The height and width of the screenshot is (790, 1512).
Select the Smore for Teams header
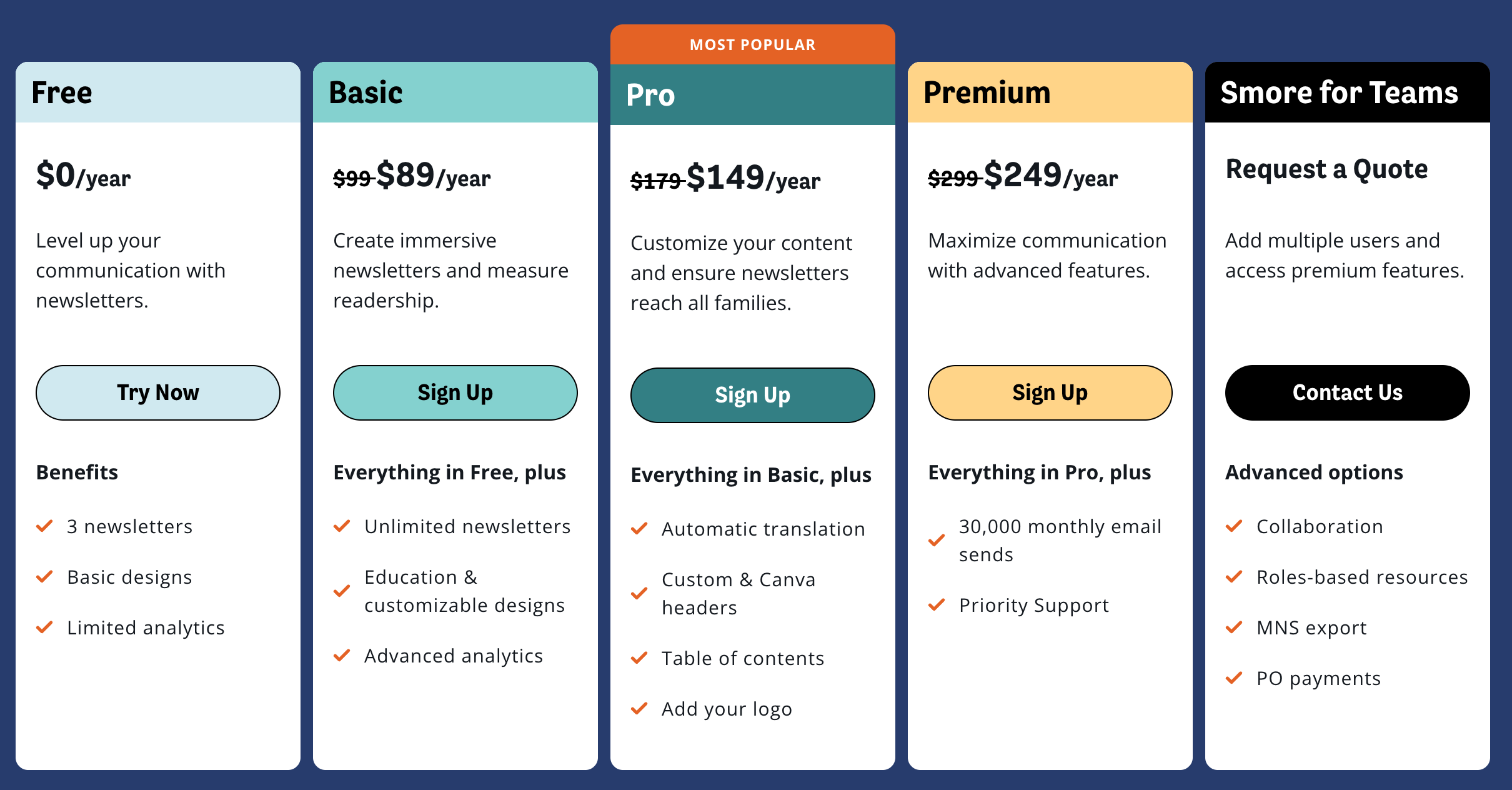[x=1348, y=92]
